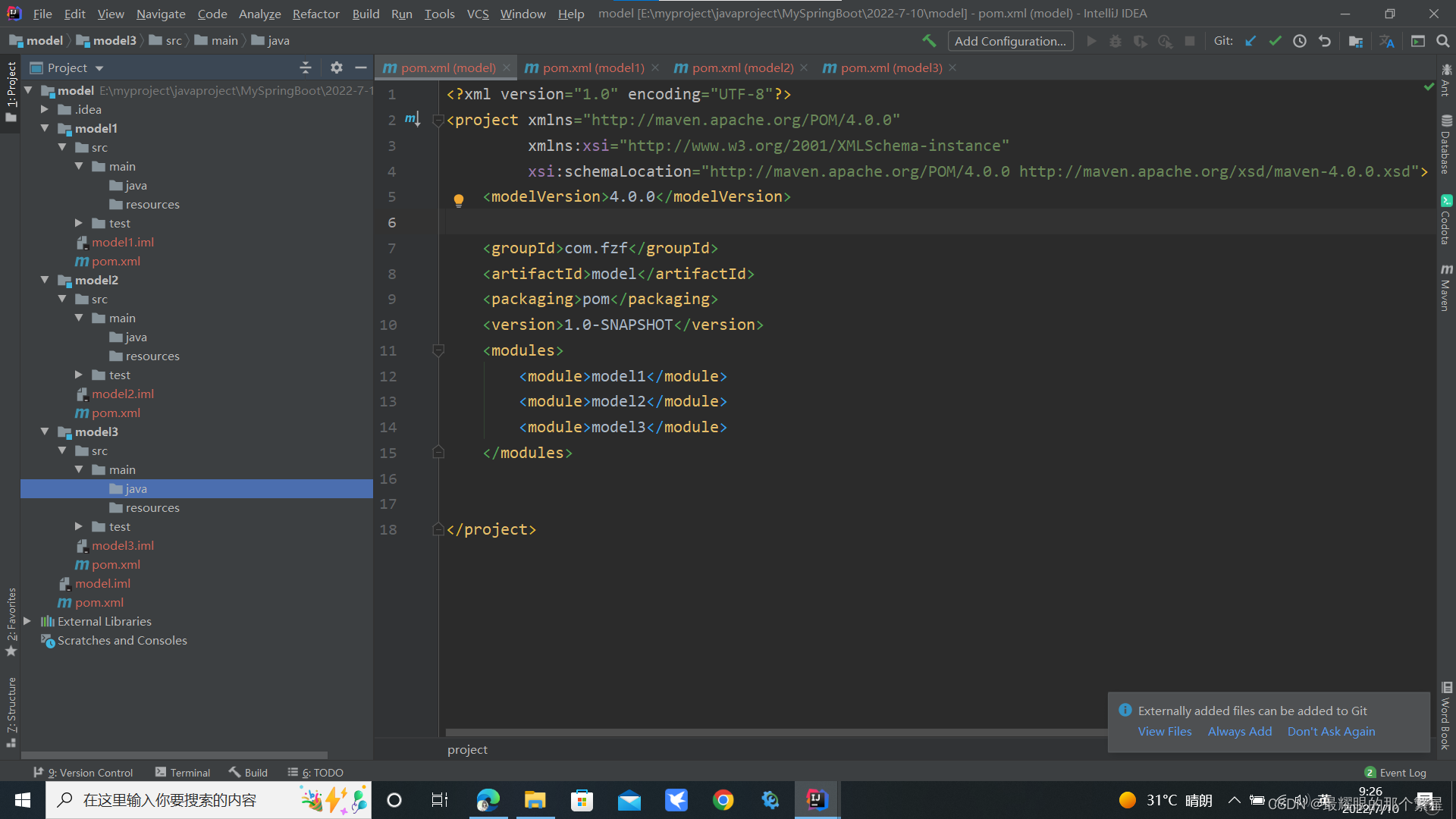
Task: Open Git Show History clock icon
Action: pyautogui.click(x=1300, y=41)
